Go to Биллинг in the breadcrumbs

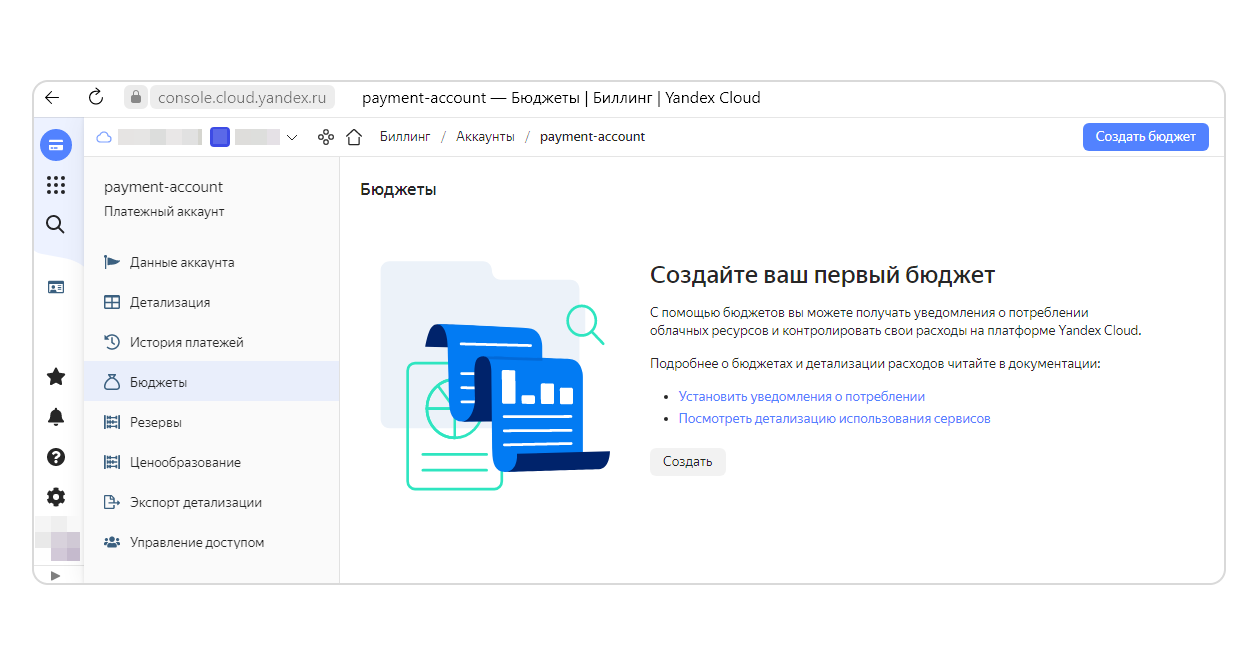coord(405,137)
